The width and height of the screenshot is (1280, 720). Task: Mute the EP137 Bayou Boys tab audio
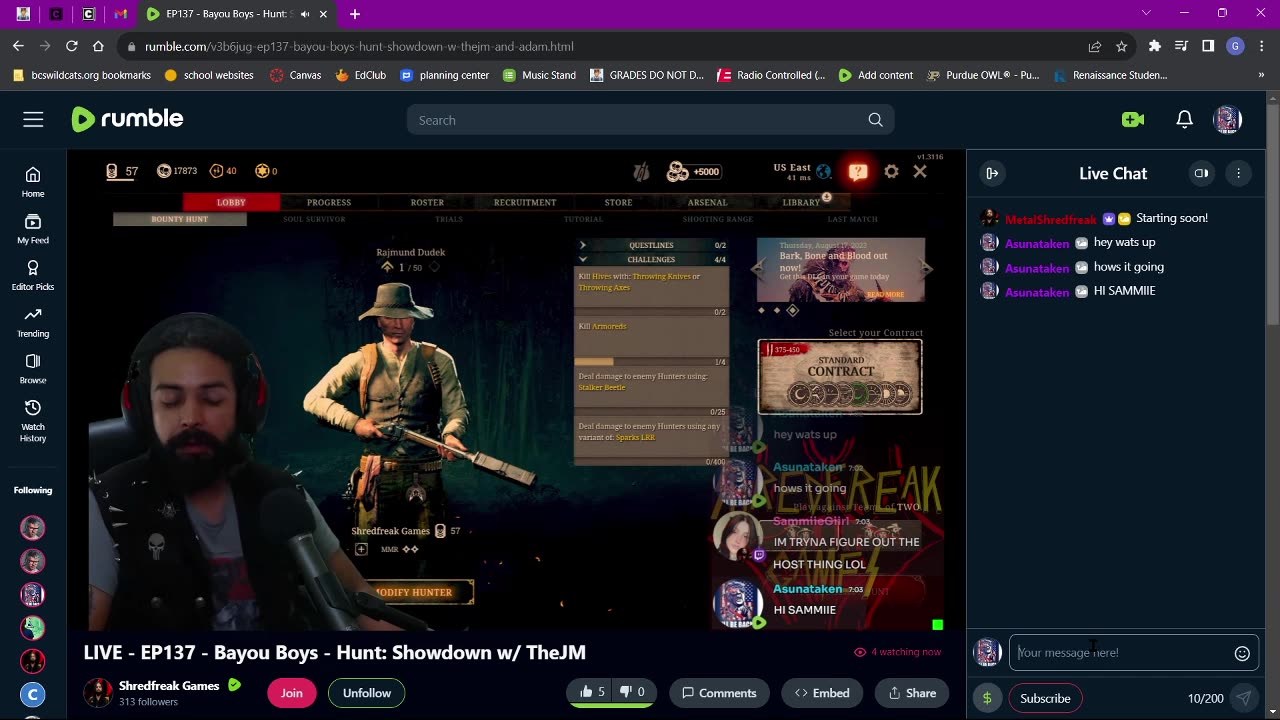[305, 14]
